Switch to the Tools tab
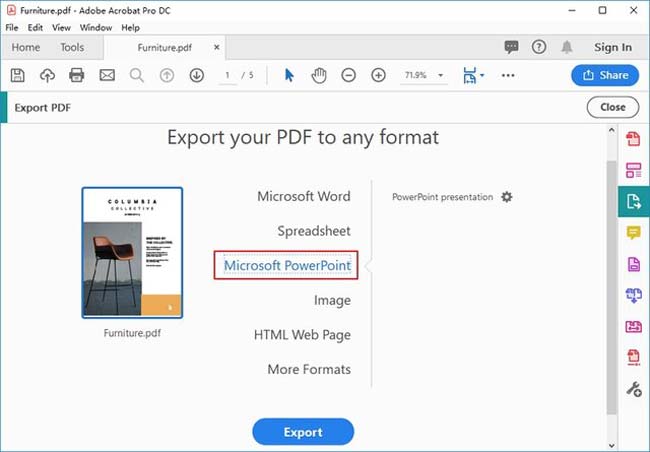This screenshot has width=650, height=452. click(x=72, y=47)
